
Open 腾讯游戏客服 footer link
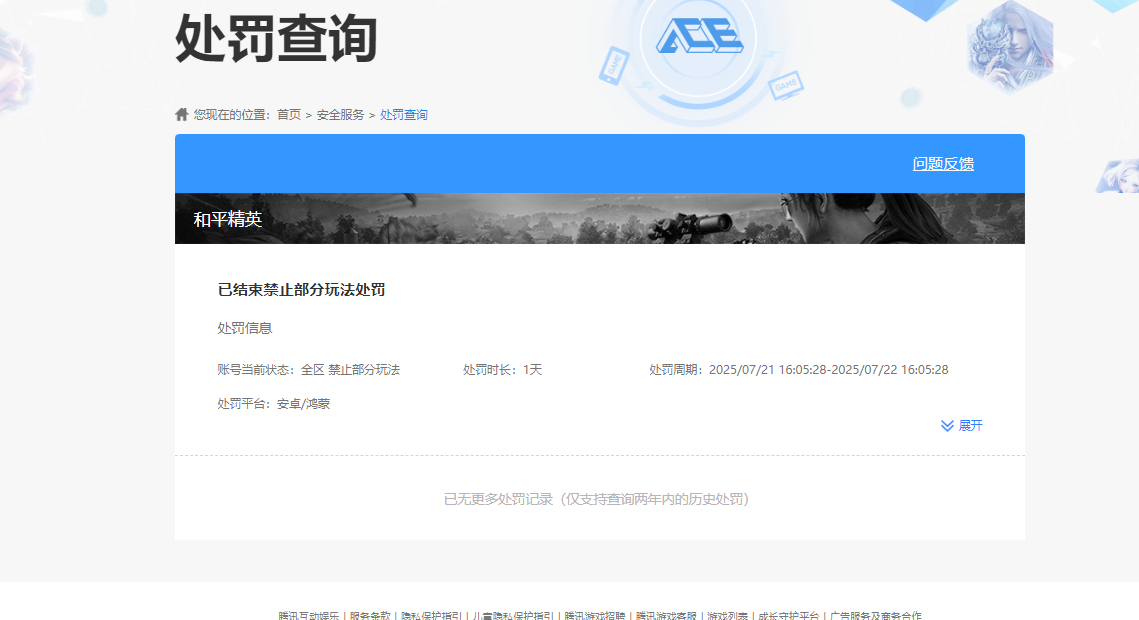(666, 616)
